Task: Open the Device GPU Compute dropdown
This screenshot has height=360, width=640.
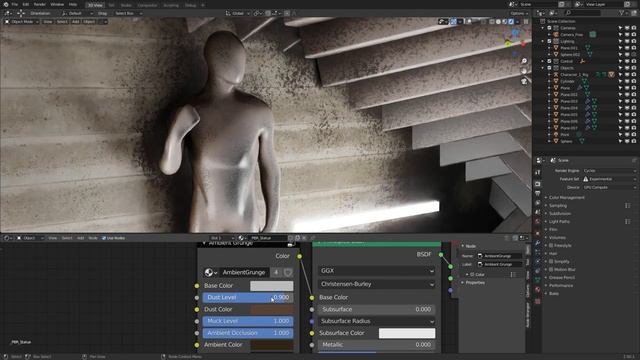Action: [x=609, y=187]
